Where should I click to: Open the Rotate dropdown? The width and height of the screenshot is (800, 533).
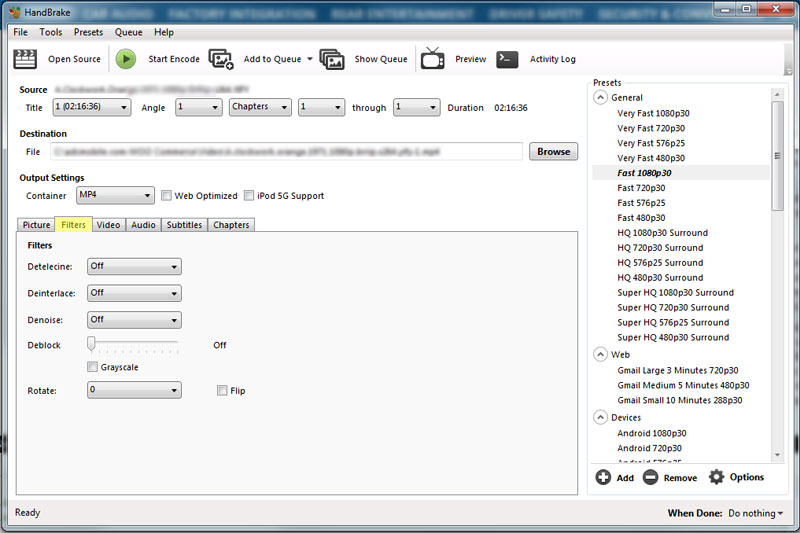point(134,390)
